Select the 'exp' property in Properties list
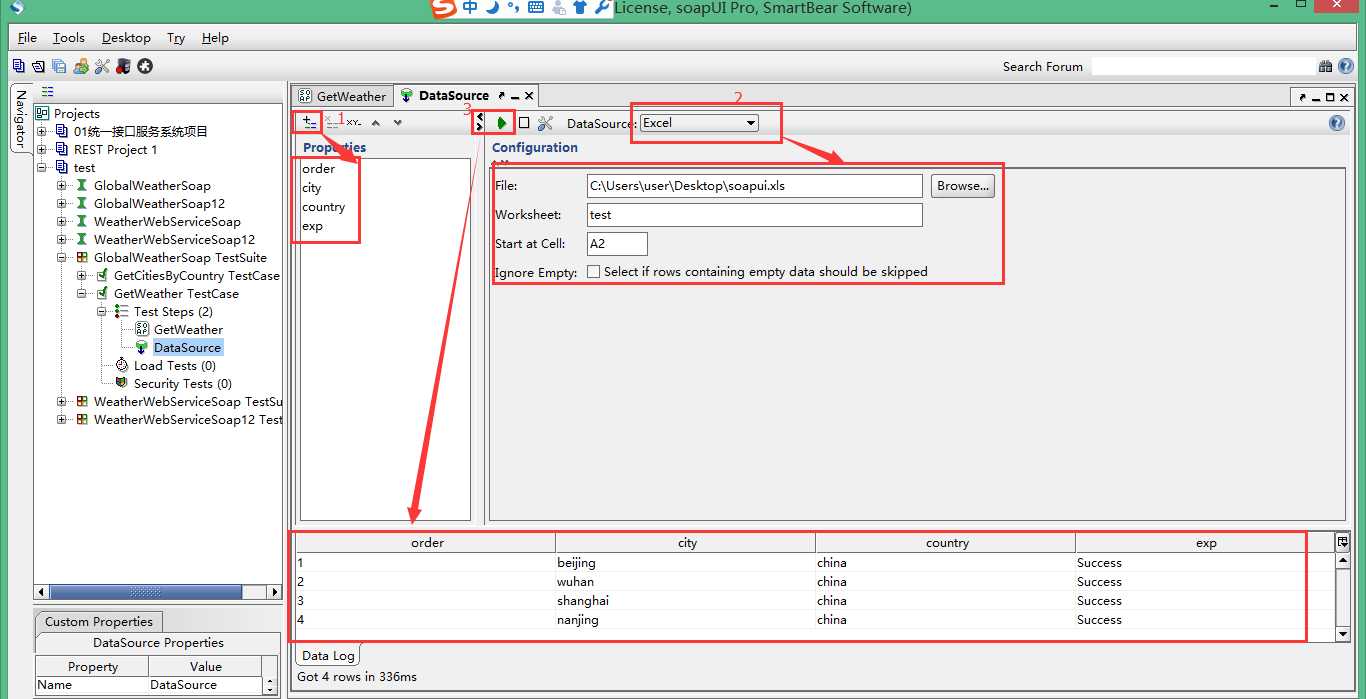This screenshot has width=1366, height=699. click(312, 226)
